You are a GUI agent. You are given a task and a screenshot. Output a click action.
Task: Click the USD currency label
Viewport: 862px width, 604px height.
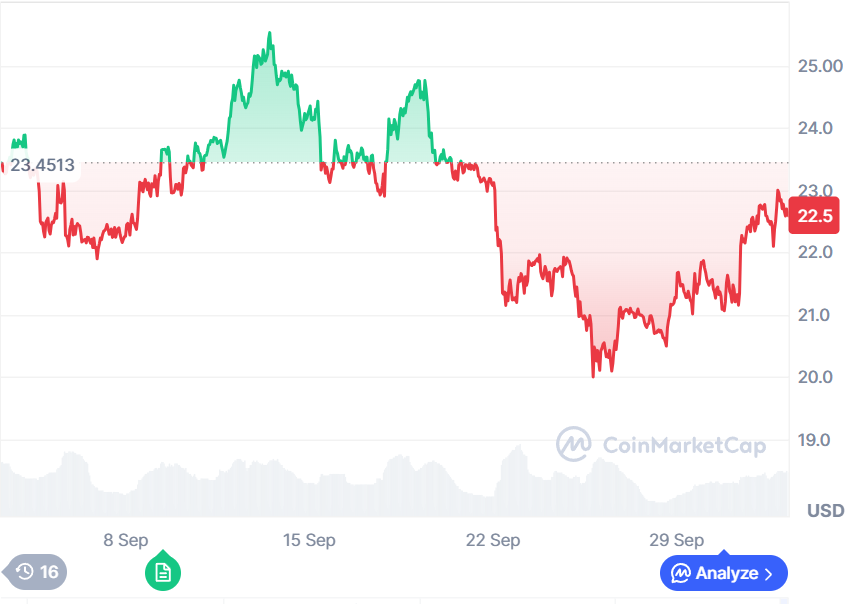pos(825,511)
